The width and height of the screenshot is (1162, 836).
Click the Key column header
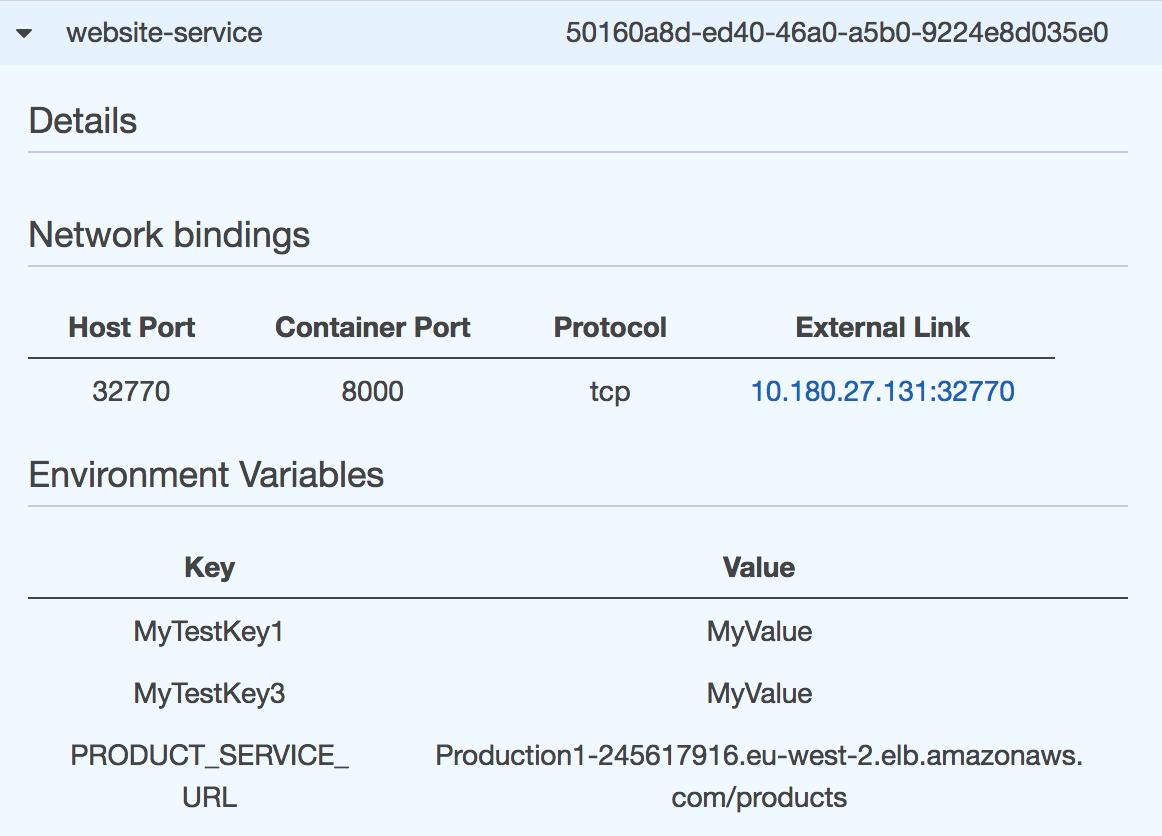pyautogui.click(x=209, y=568)
